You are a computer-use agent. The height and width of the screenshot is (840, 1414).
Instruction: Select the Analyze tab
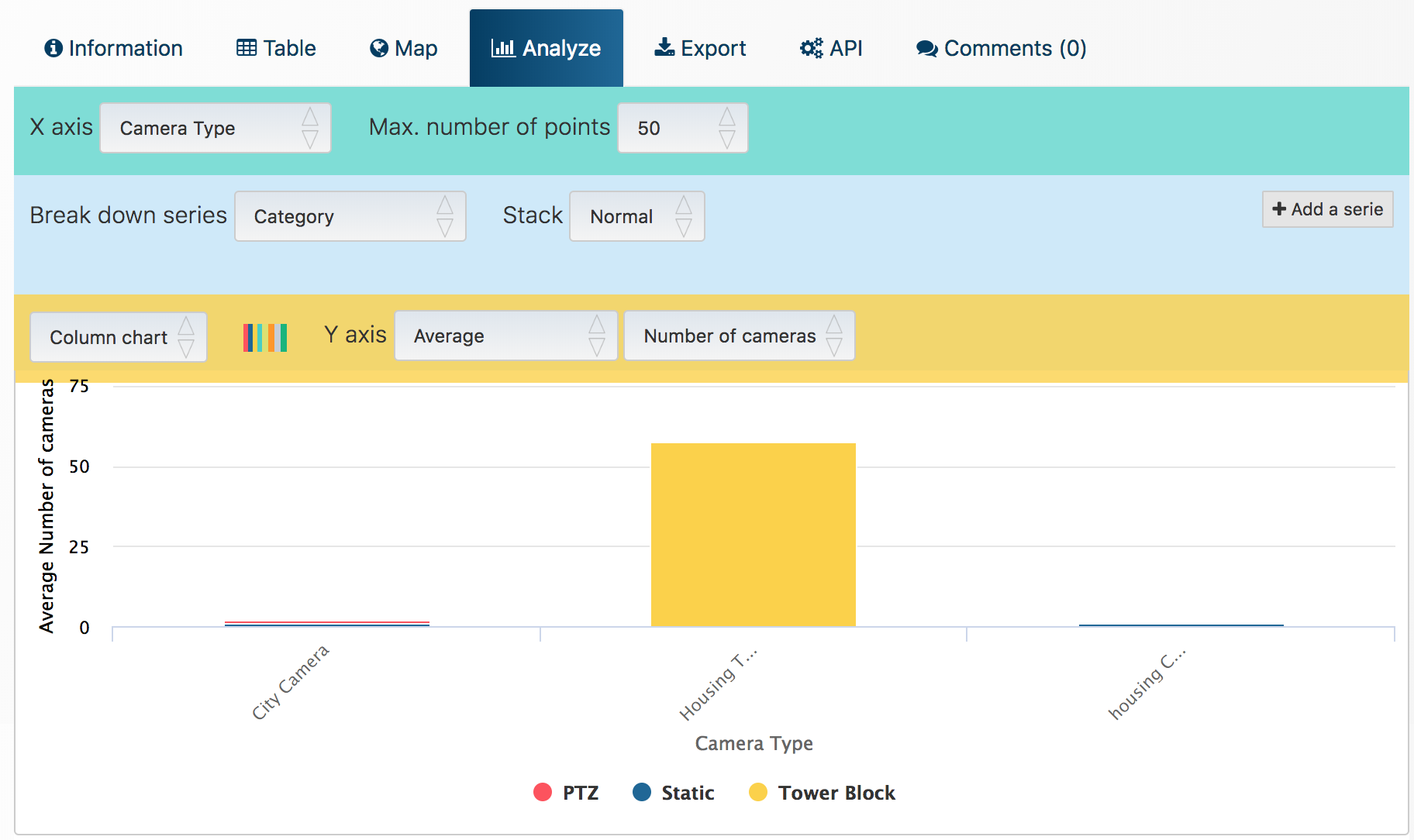[547, 48]
